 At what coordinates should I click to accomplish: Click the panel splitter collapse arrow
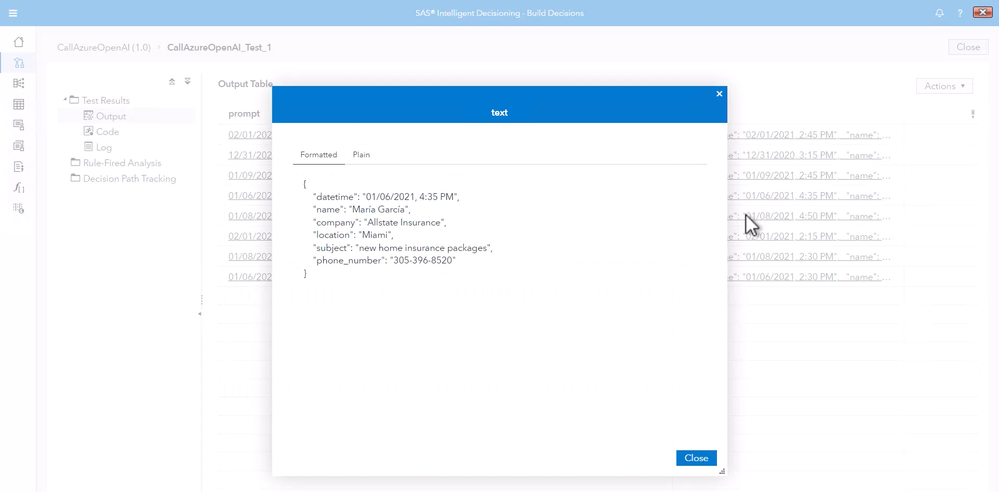coord(199,314)
